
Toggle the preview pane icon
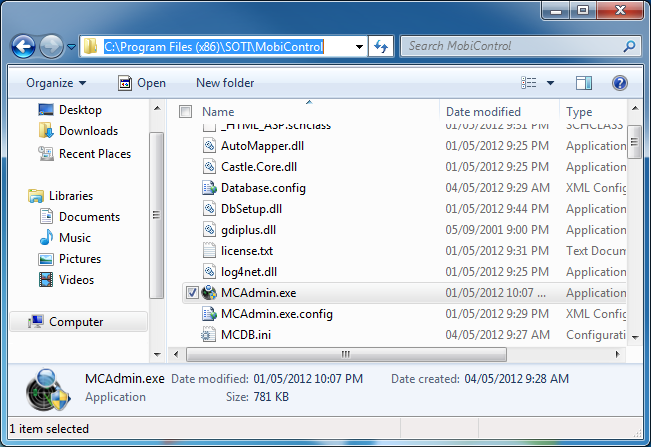(585, 83)
